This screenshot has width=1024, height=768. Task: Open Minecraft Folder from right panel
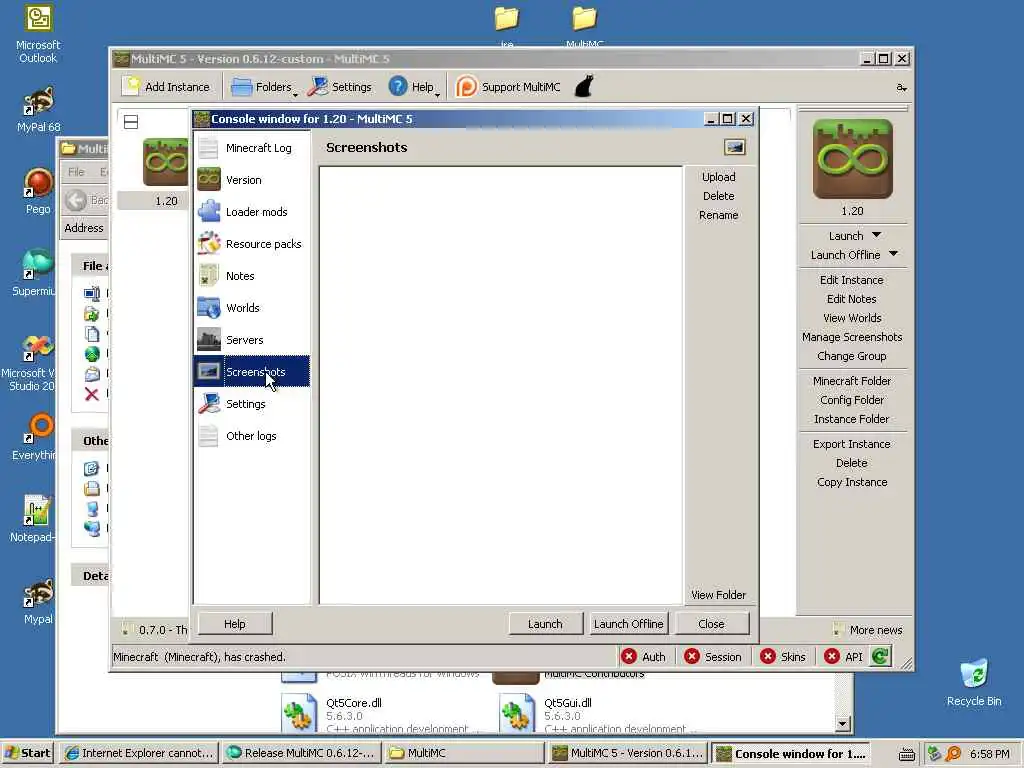click(x=852, y=381)
